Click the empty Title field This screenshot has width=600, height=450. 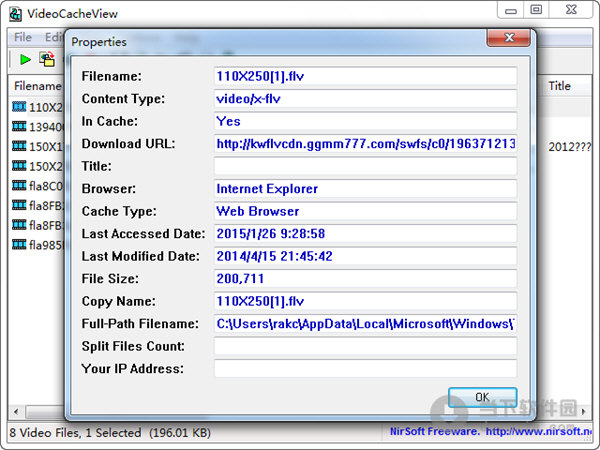coord(365,166)
